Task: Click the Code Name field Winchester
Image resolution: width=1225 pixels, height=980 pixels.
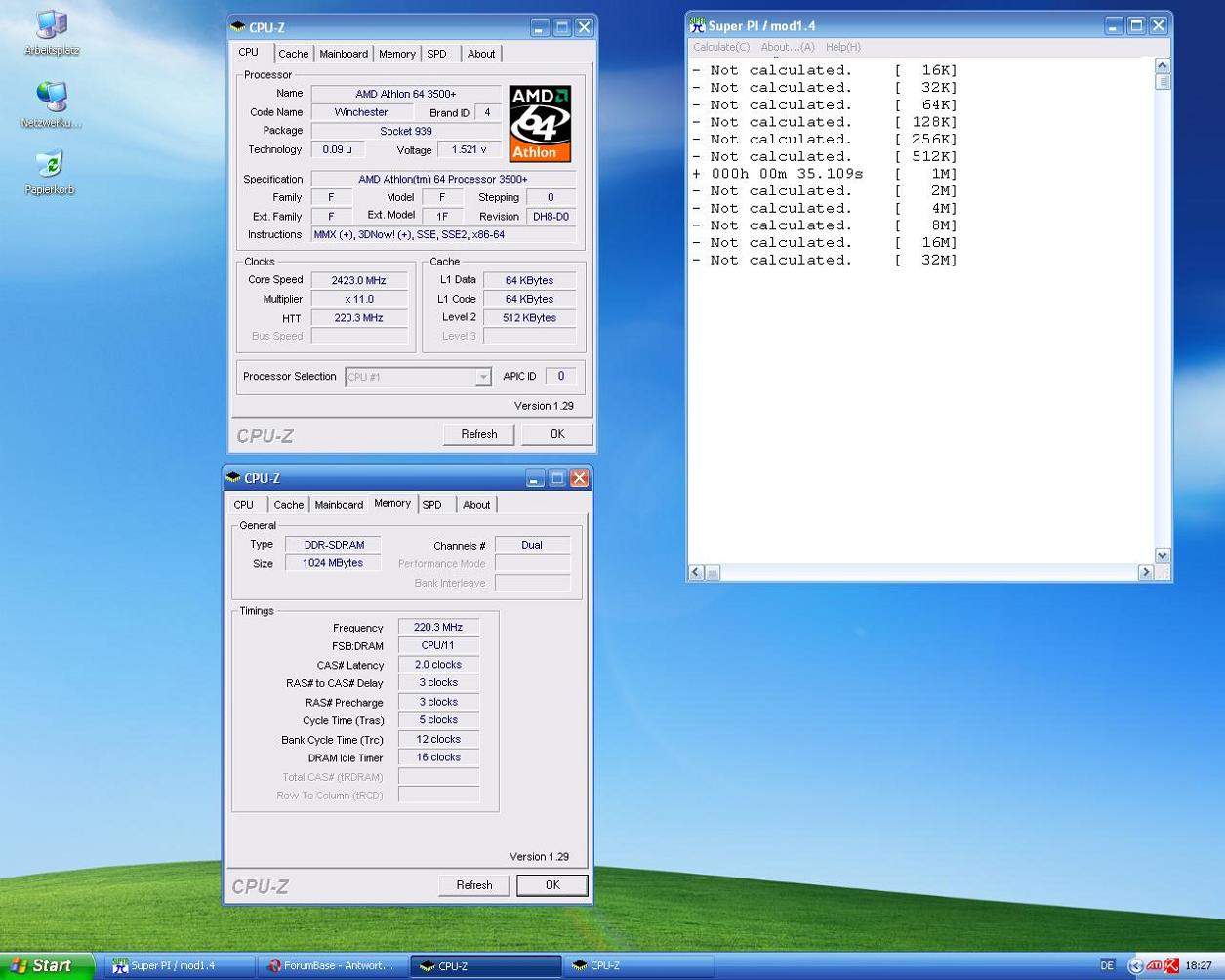Action: [361, 112]
